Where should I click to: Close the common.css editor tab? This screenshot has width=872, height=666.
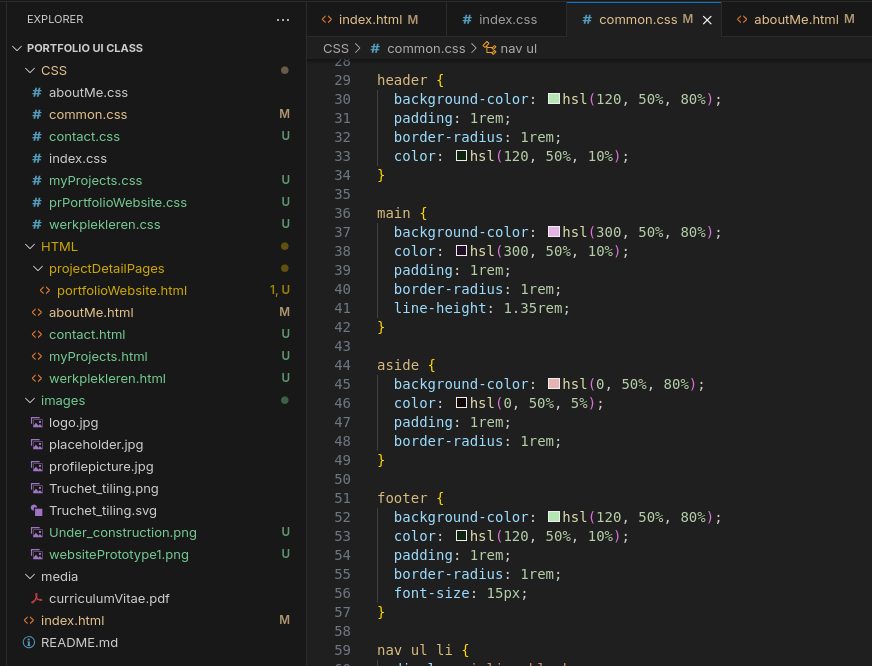pyautogui.click(x=707, y=20)
